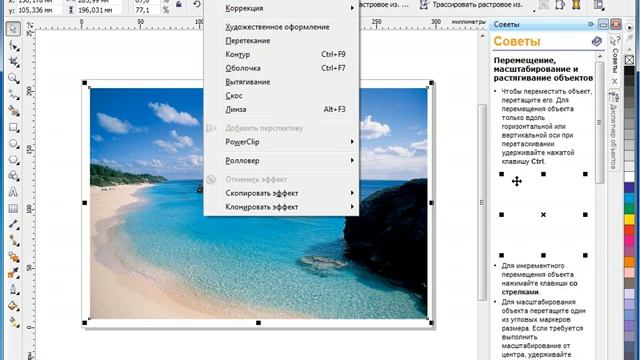Image resolution: width=640 pixels, height=360 pixels.
Task: Select the Shape tool
Action: coord(13,46)
